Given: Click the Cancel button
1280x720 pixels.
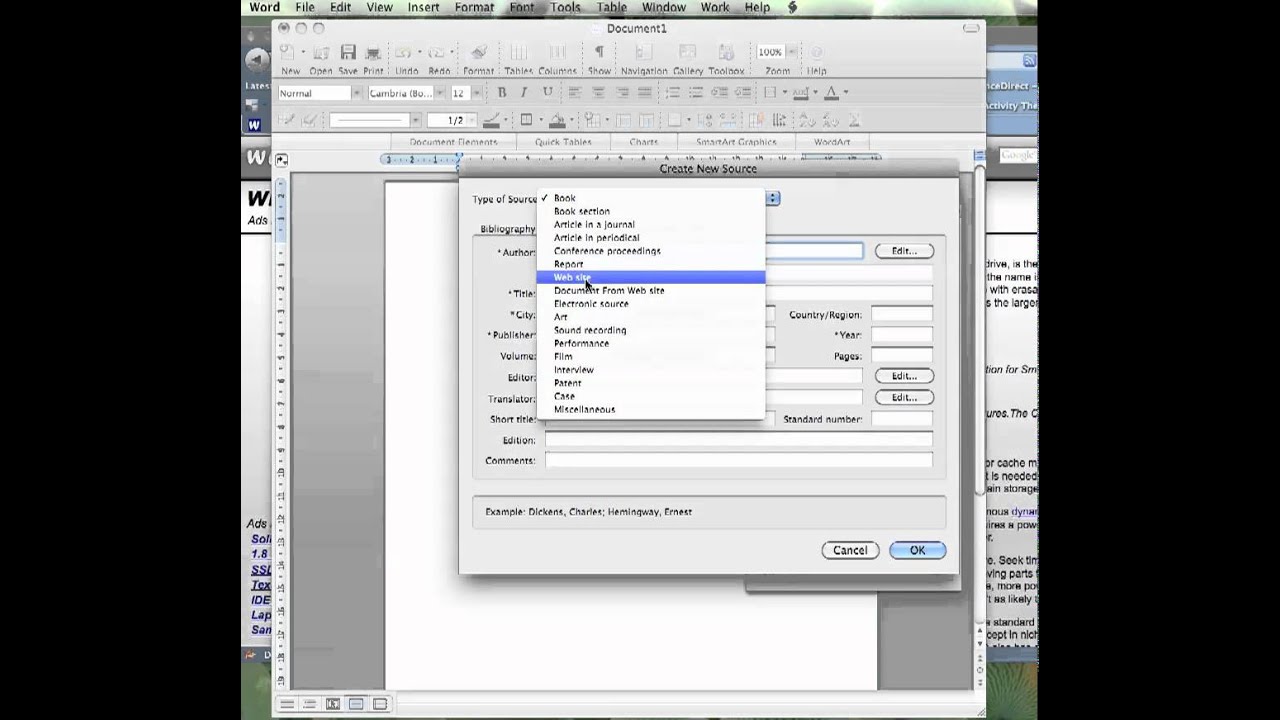Looking at the screenshot, I should [x=850, y=550].
